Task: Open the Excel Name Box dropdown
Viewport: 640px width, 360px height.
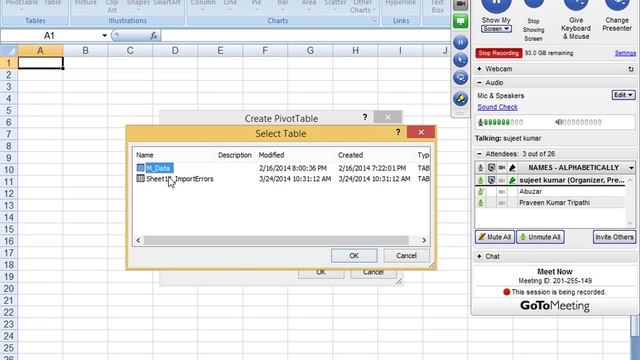Action: pos(104,36)
